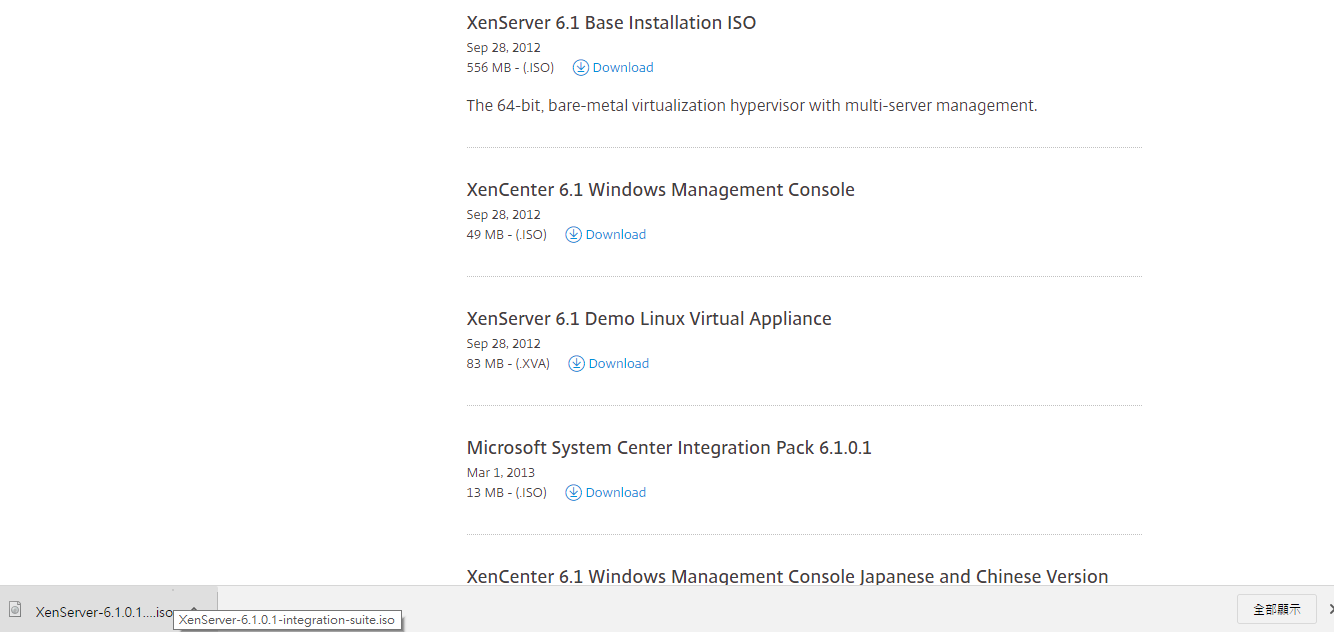Click the 83 MB - (.XVA) size text
Image resolution: width=1334 pixels, height=632 pixels.
(509, 363)
